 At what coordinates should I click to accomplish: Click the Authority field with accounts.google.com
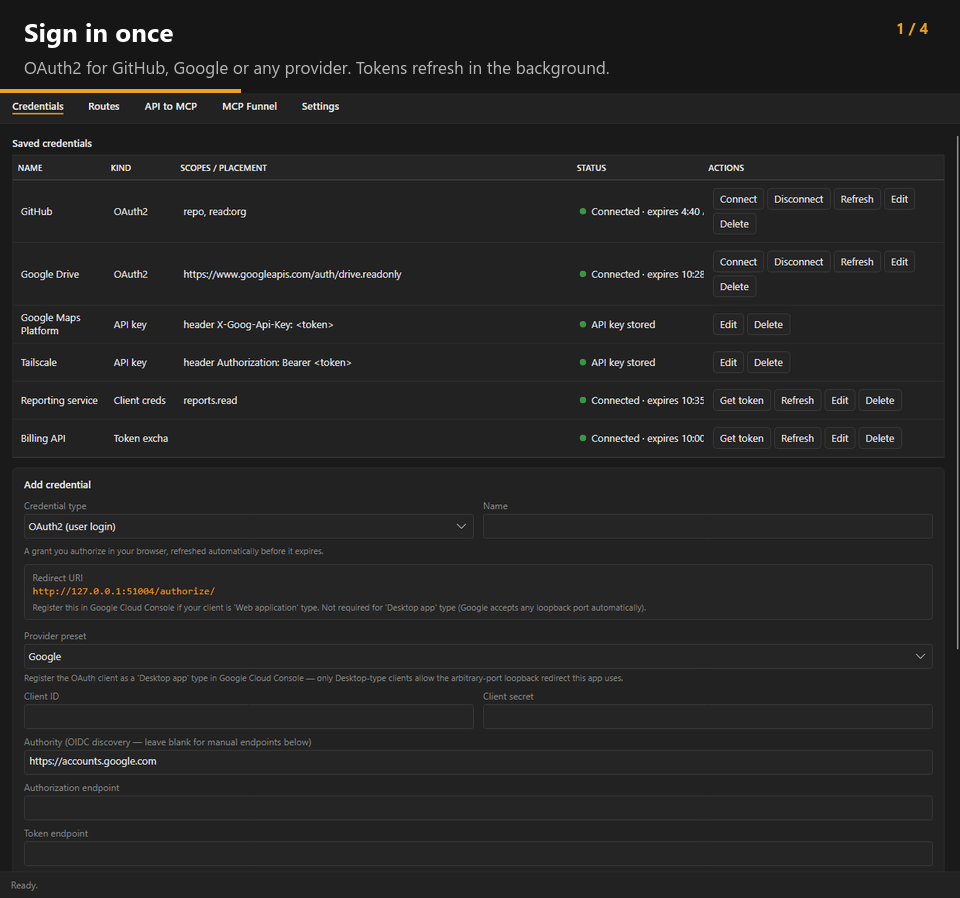tap(478, 762)
